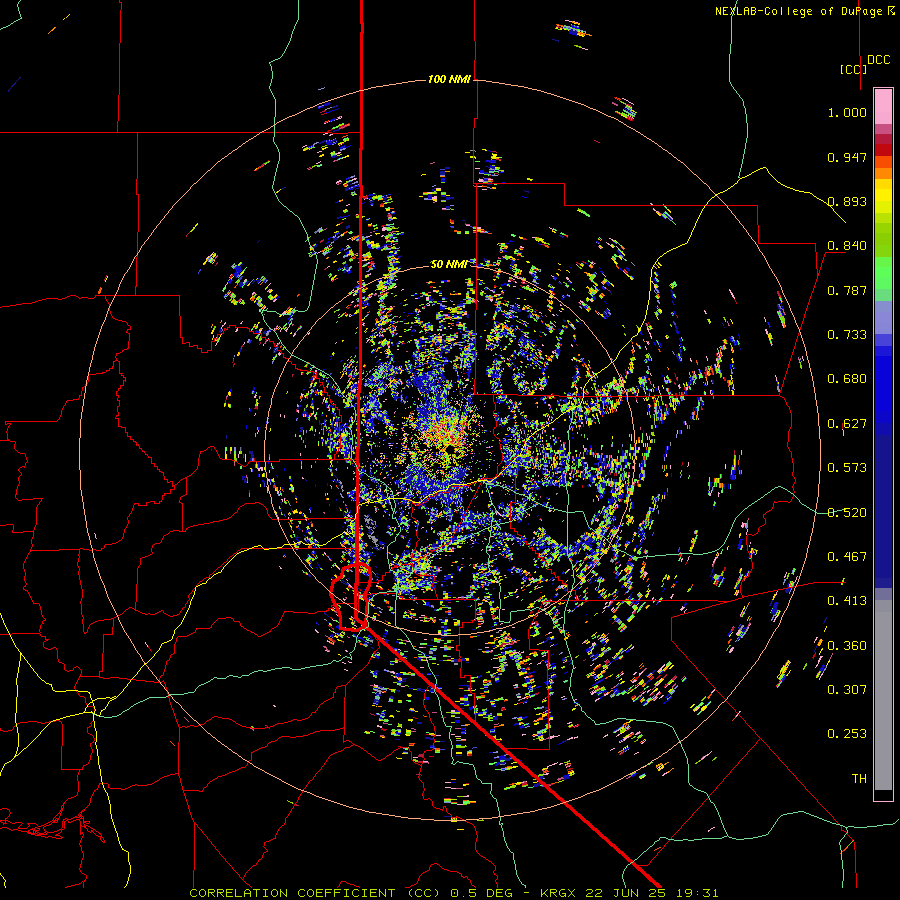This screenshot has width=900, height=900.
Task: Click the 0.893 legend value
Action: [x=847, y=201]
